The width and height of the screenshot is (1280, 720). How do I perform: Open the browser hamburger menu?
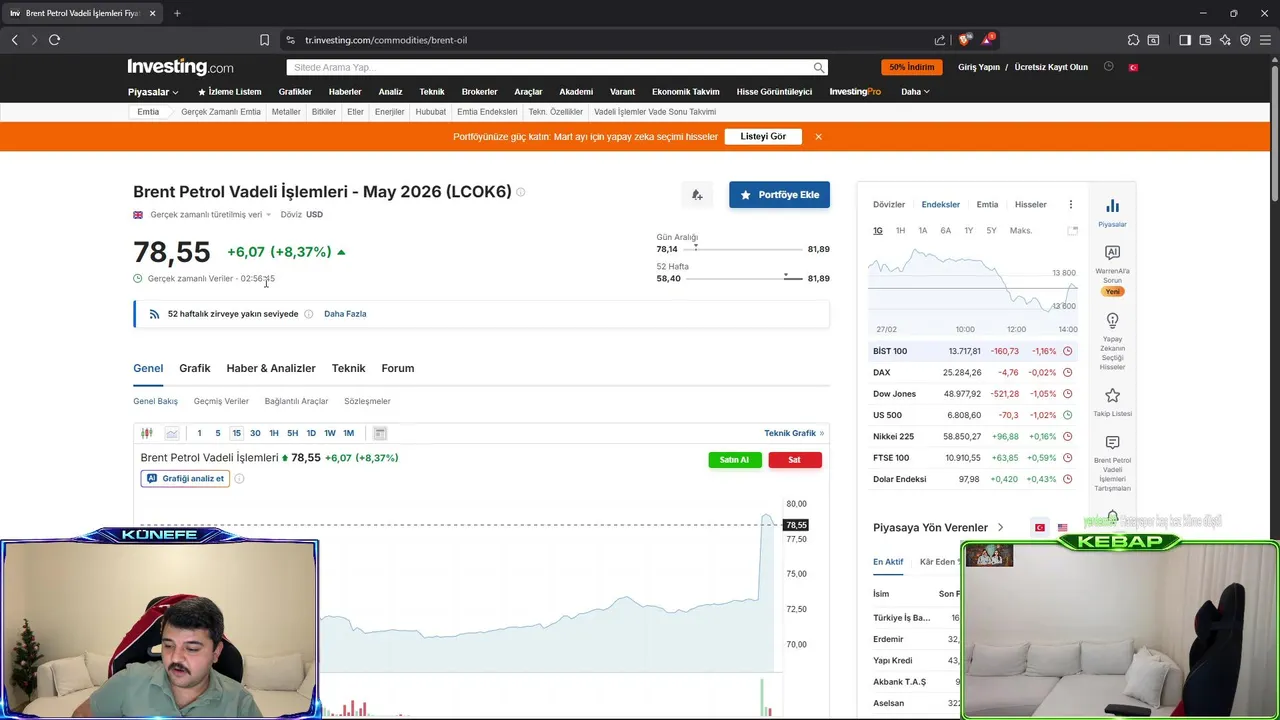coord(1265,40)
